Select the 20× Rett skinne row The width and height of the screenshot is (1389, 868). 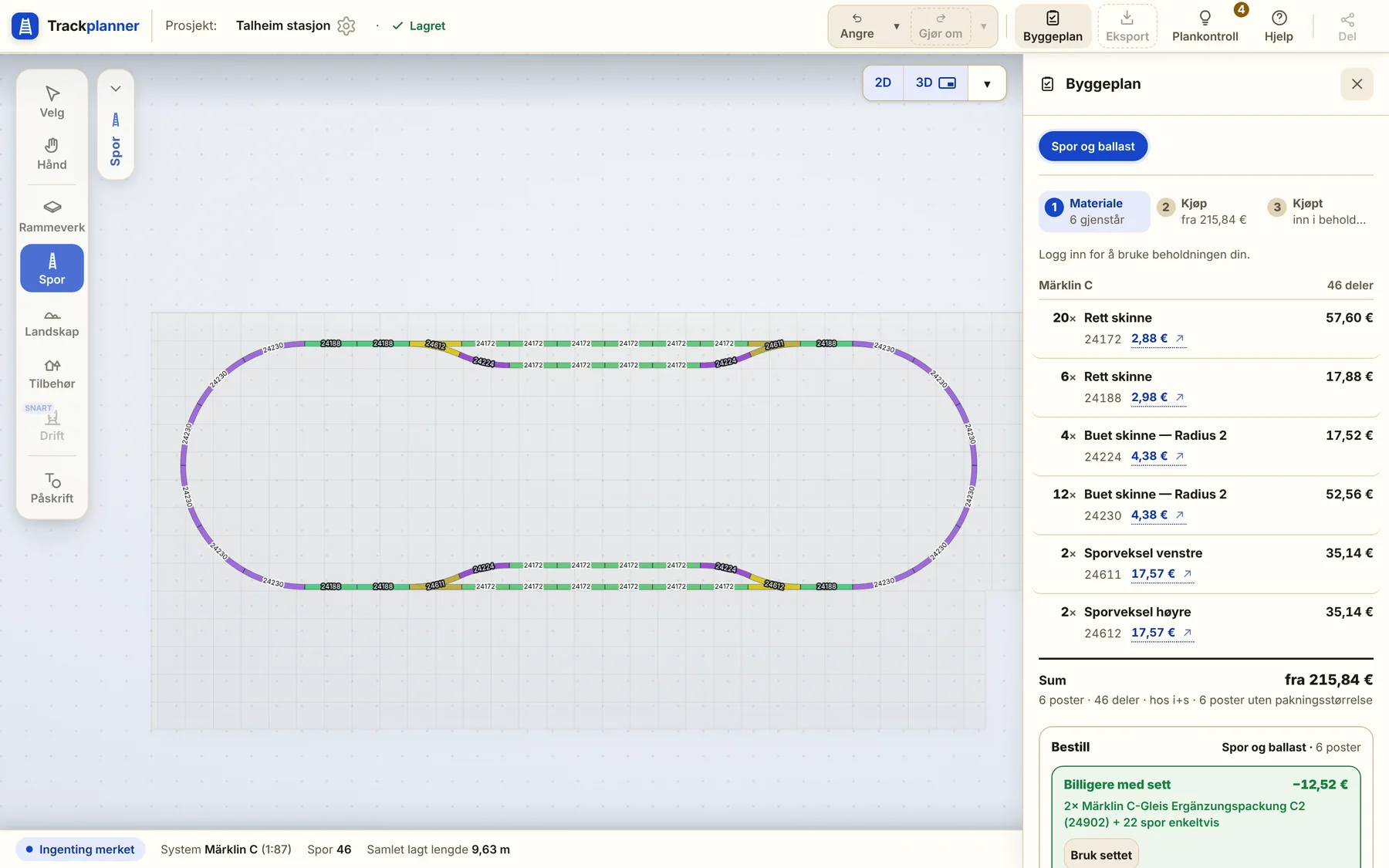[x=1206, y=328]
